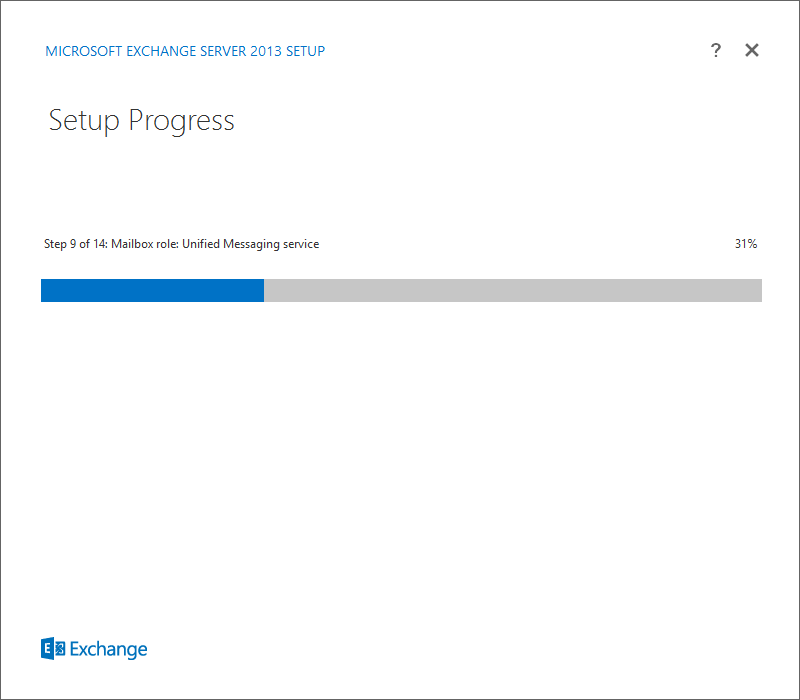This screenshot has height=700, width=800.
Task: Click the word 'Setup' in the large heading
Action: tap(84, 121)
